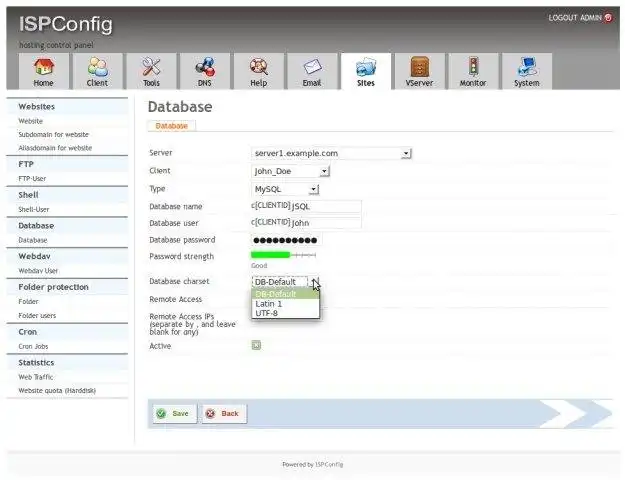This screenshot has width=625, height=480.
Task: Click the Database name input field
Action: click(326, 206)
